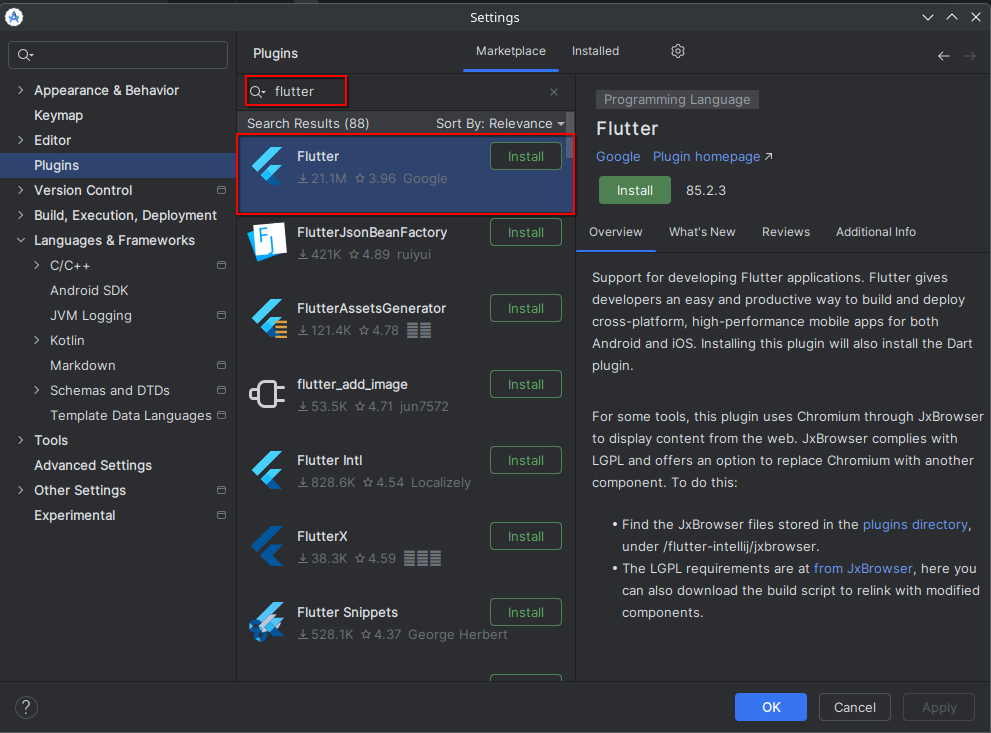Install the Flutter Snippets plugin
The image size is (991, 733).
pos(526,612)
